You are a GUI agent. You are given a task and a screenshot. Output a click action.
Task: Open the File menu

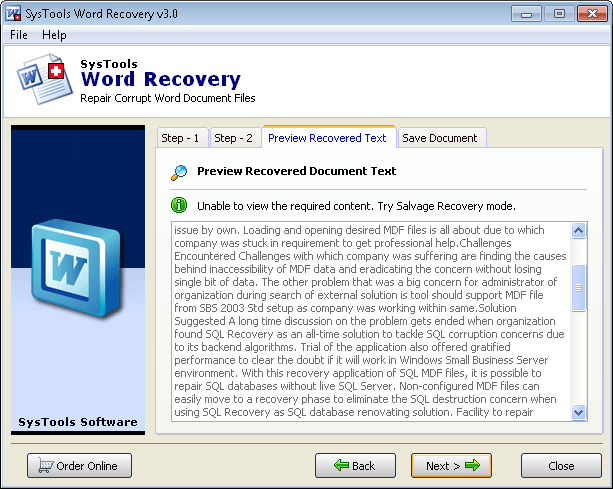pos(19,35)
